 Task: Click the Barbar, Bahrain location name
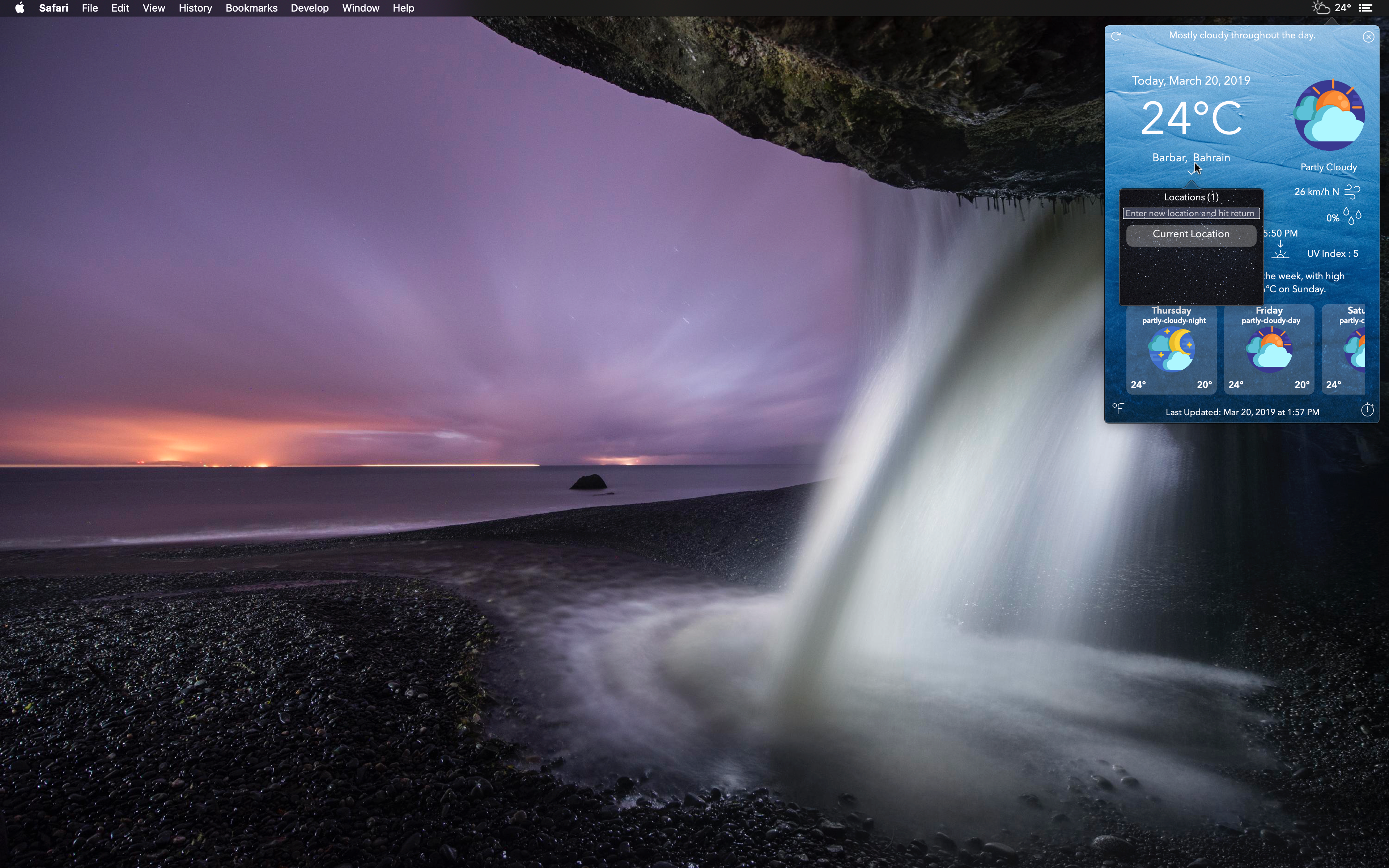1191,157
